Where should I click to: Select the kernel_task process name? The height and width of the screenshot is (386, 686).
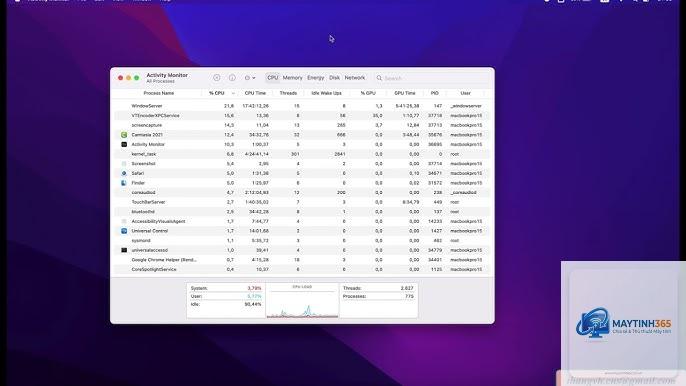[x=144, y=154]
